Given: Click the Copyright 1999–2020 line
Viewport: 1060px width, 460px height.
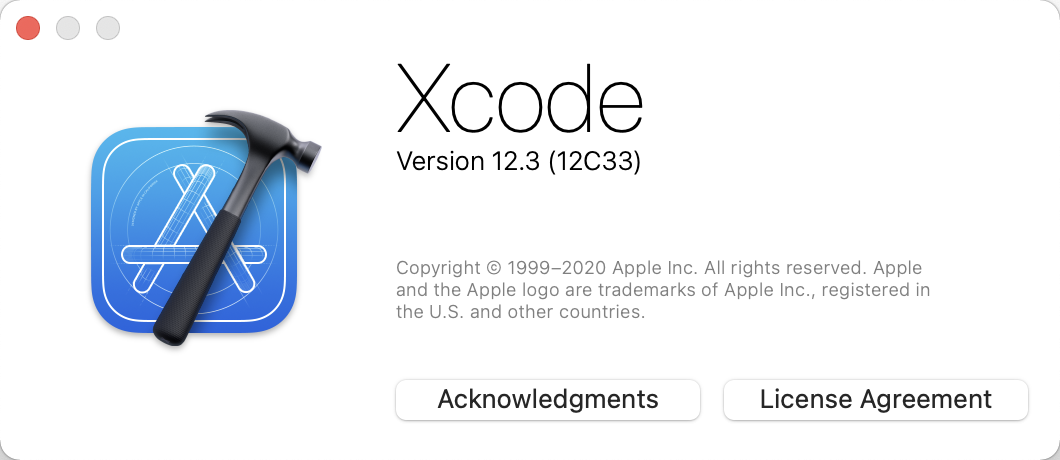Looking at the screenshot, I should click(x=547, y=268).
